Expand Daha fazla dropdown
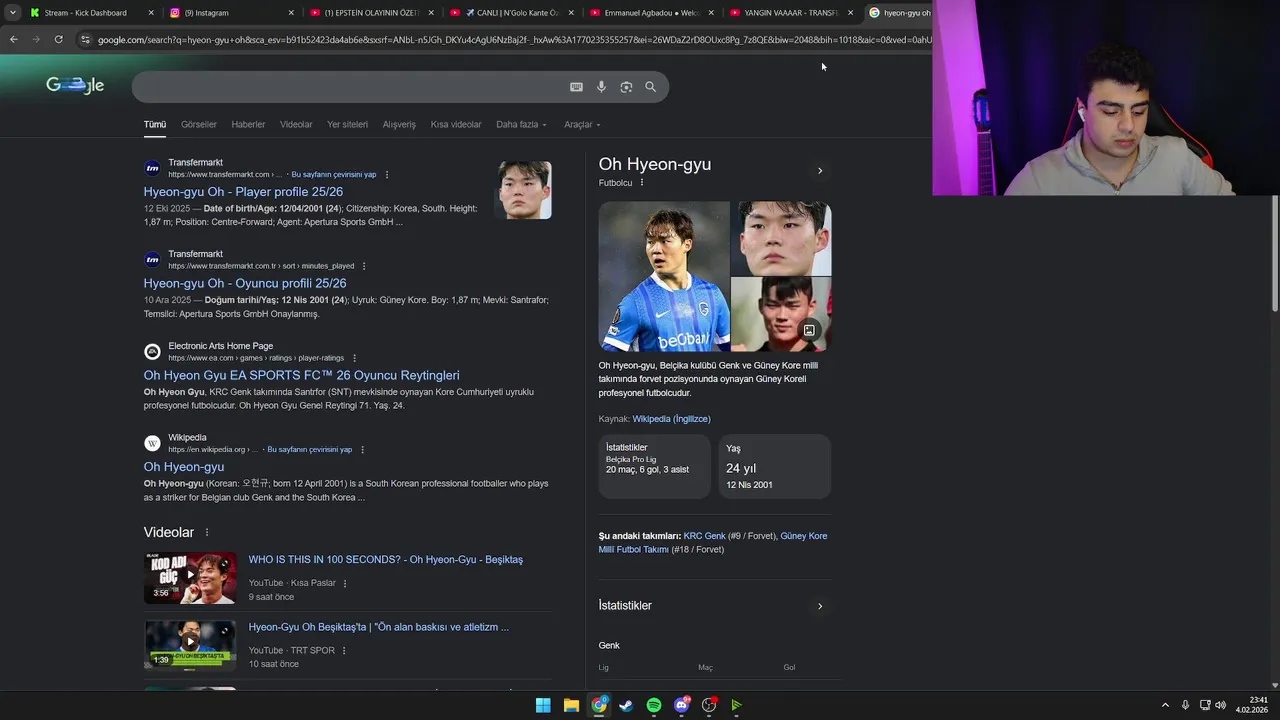 pos(522,125)
